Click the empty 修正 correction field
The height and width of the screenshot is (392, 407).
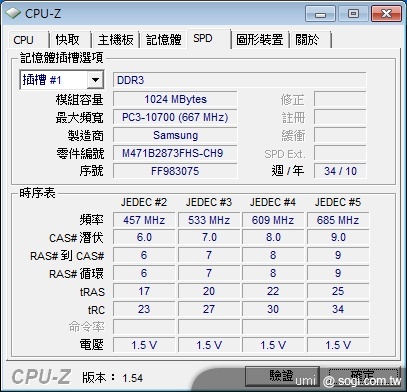(340, 99)
